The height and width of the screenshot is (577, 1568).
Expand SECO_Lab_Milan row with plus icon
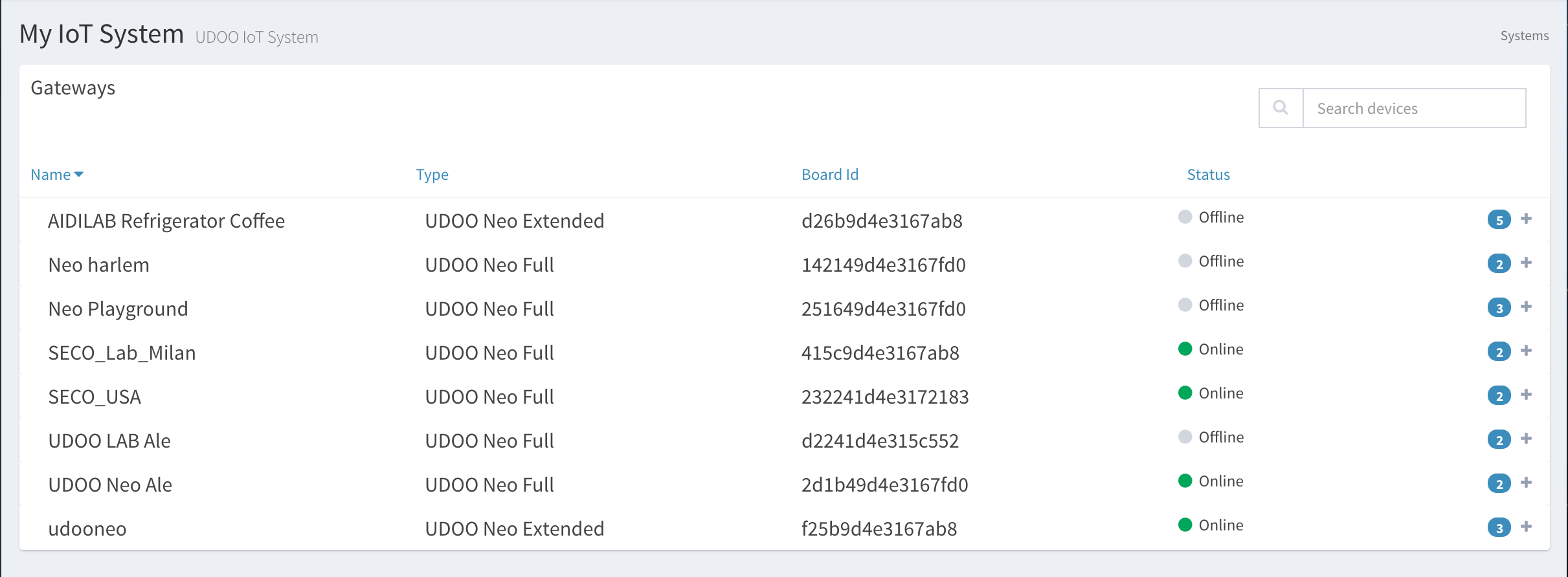coord(1526,351)
